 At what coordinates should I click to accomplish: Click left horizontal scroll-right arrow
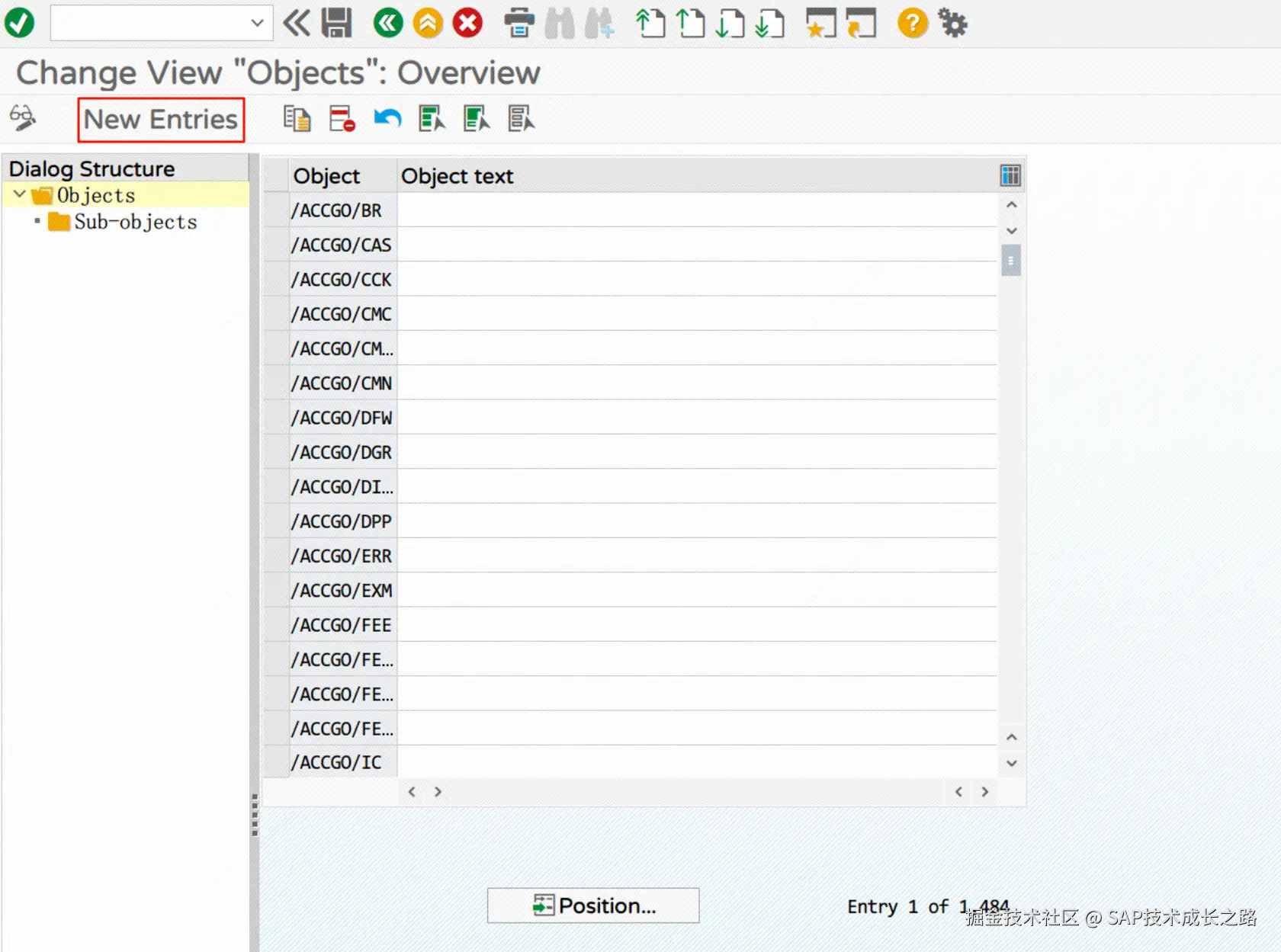pyautogui.click(x=438, y=792)
